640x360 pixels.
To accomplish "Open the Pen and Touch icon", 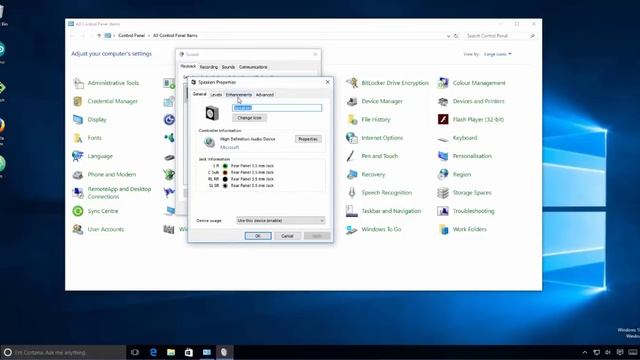I will tap(352, 156).
